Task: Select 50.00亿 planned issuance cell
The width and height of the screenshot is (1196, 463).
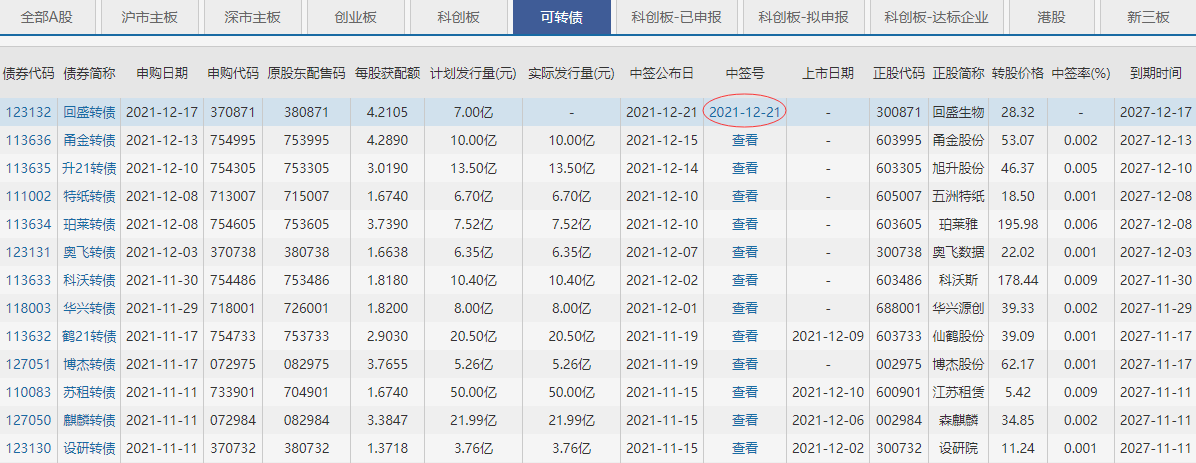Action: pyautogui.click(x=473, y=392)
